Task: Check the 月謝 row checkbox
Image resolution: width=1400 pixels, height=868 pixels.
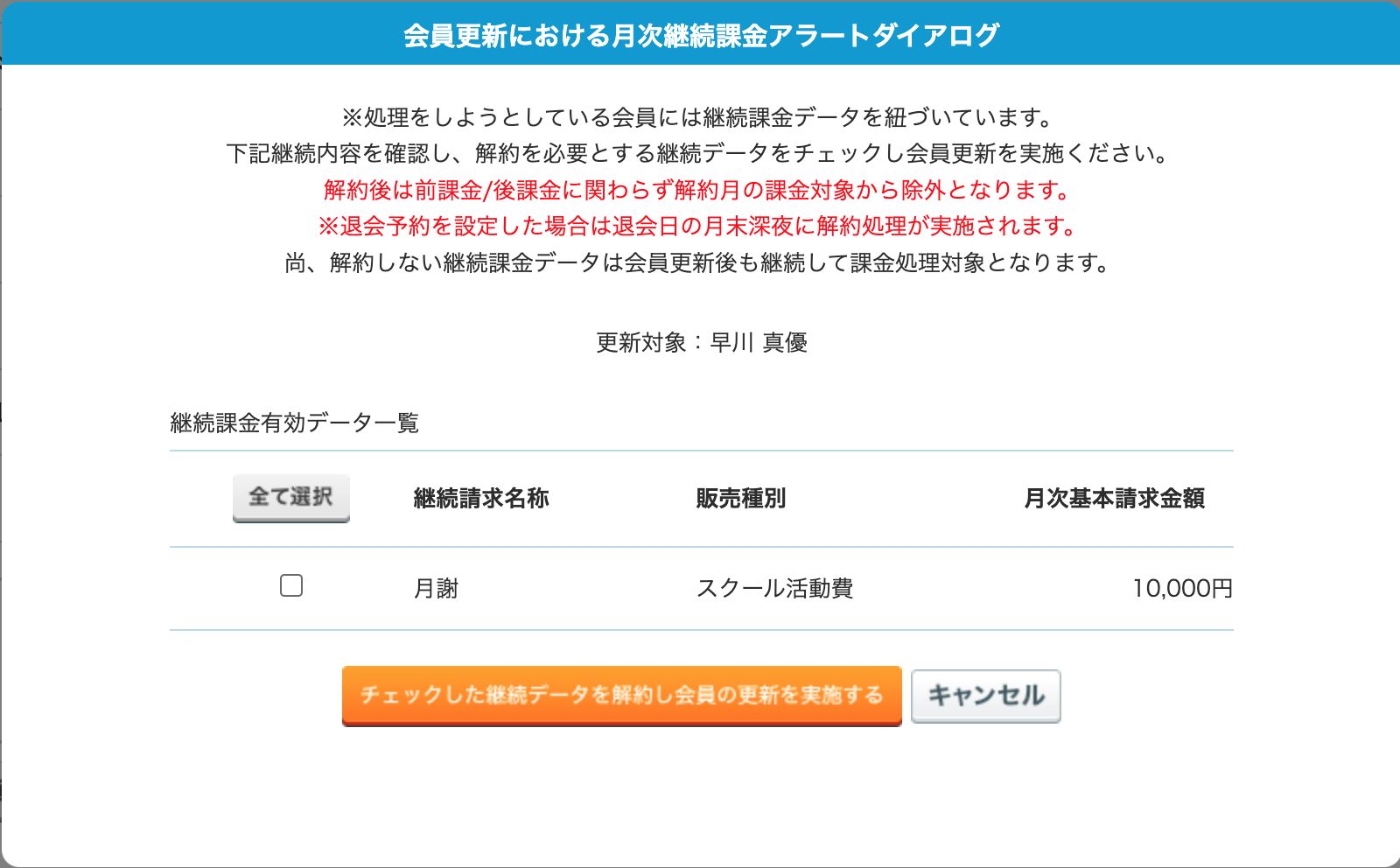Action: (291, 585)
